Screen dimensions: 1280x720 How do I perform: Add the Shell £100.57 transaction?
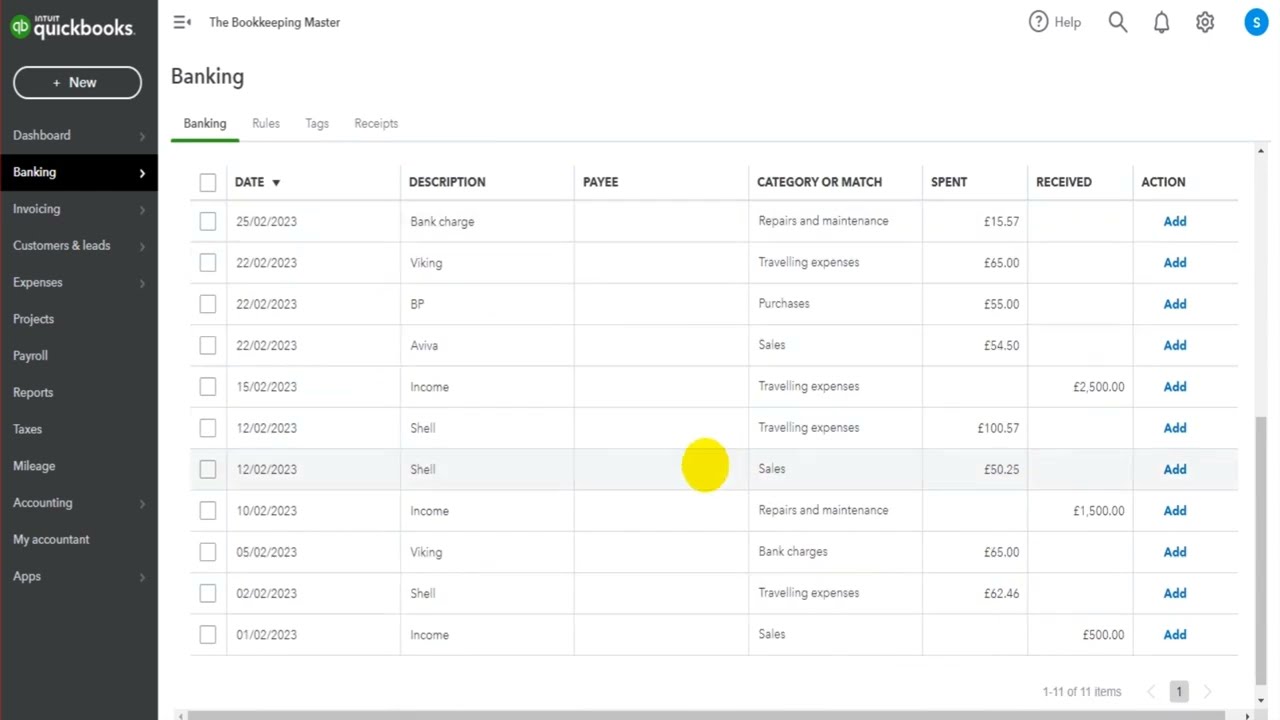click(x=1175, y=428)
